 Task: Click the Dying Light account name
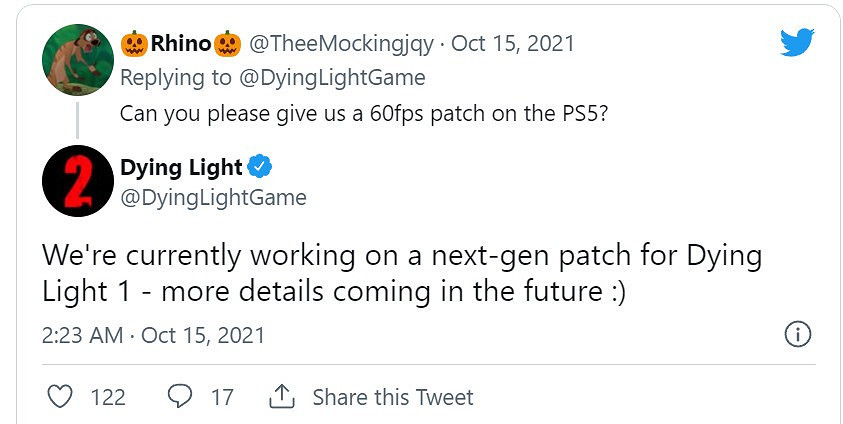coord(181,167)
